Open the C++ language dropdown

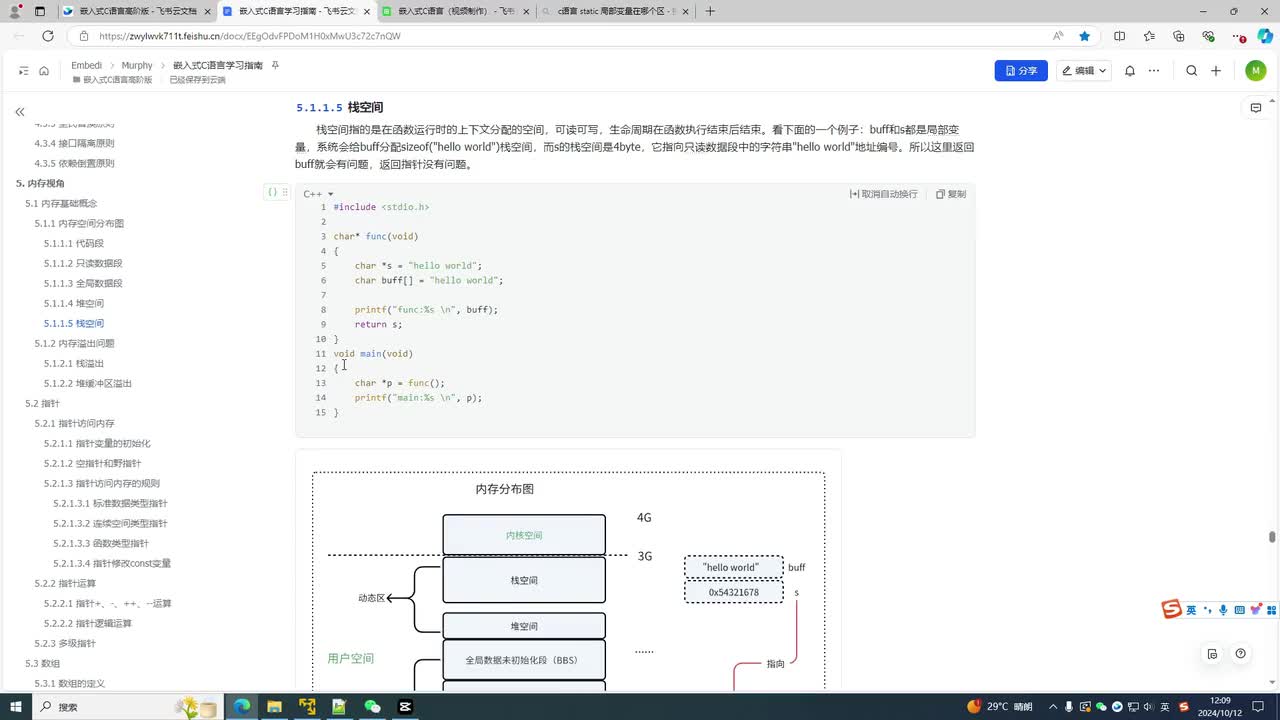tap(318, 194)
